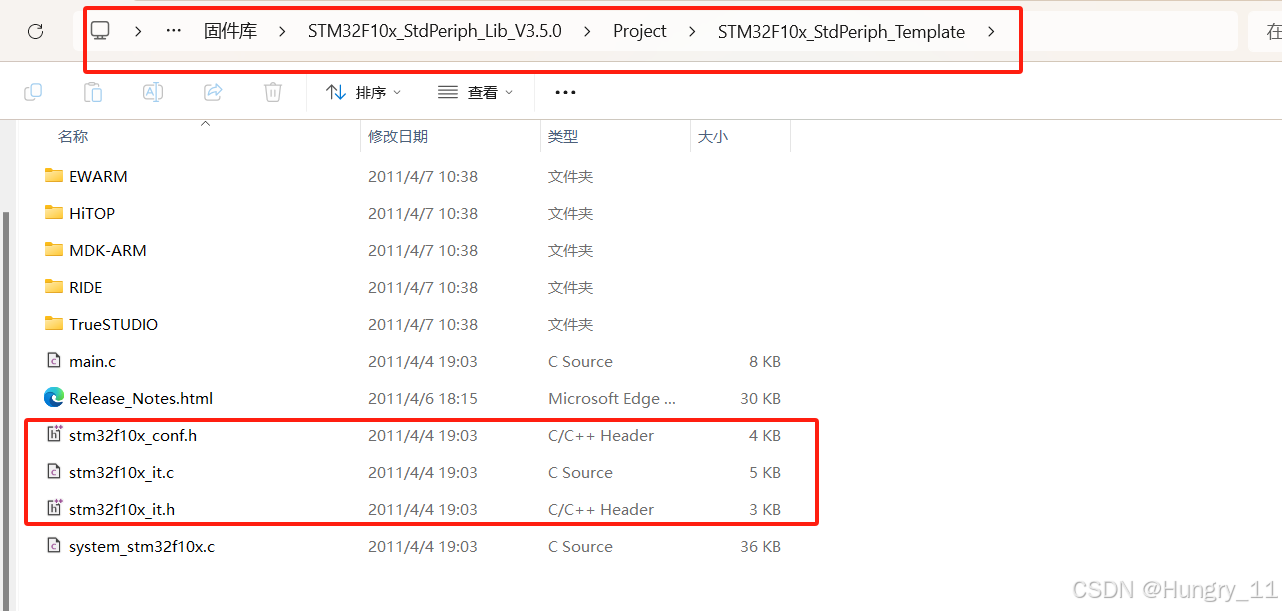Image resolution: width=1282 pixels, height=611 pixels.
Task: Click the This PC monitor icon
Action: pos(100,31)
